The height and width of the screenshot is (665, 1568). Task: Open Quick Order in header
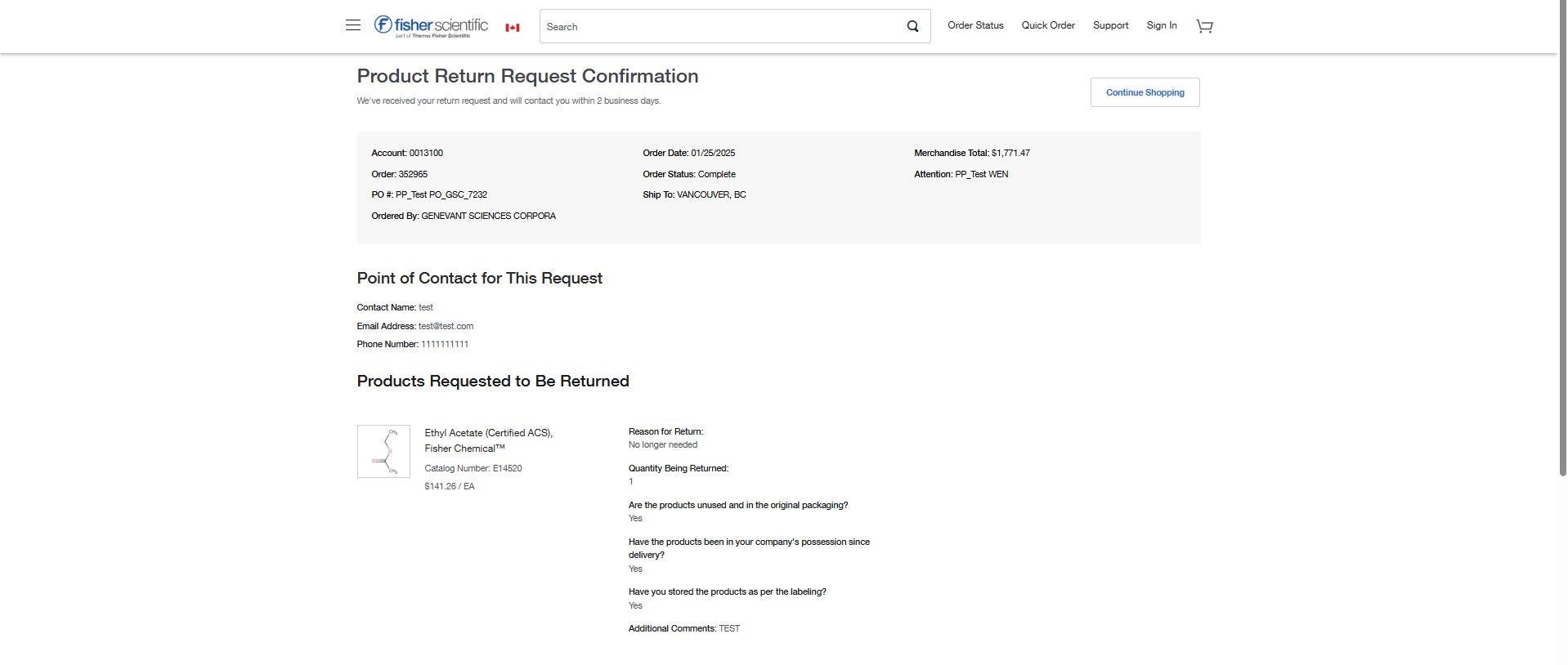click(1048, 25)
